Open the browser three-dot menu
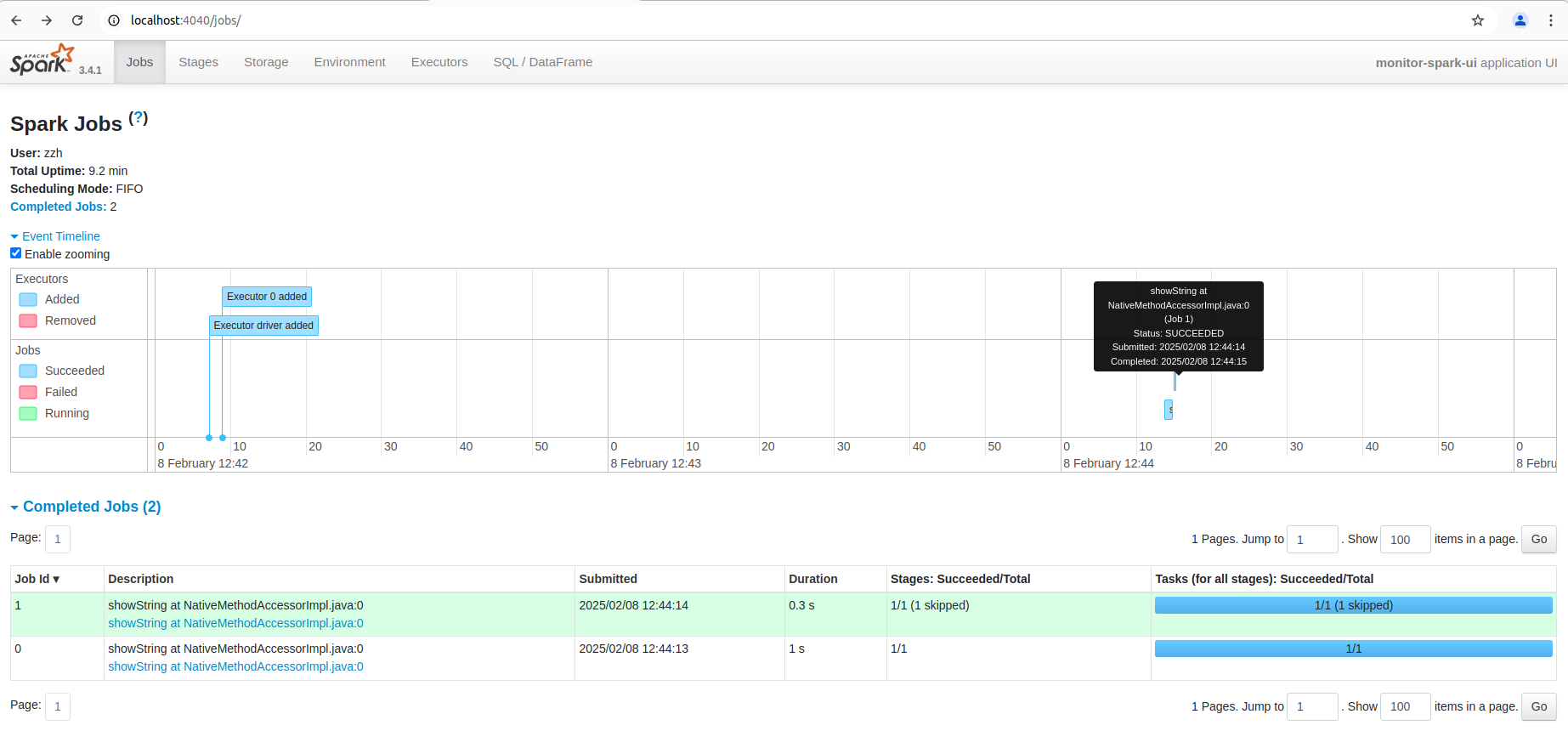 pyautogui.click(x=1551, y=20)
